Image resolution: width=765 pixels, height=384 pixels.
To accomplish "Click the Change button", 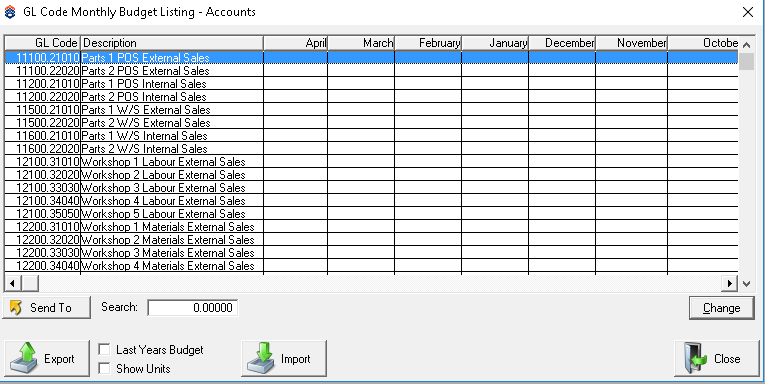I will [722, 308].
